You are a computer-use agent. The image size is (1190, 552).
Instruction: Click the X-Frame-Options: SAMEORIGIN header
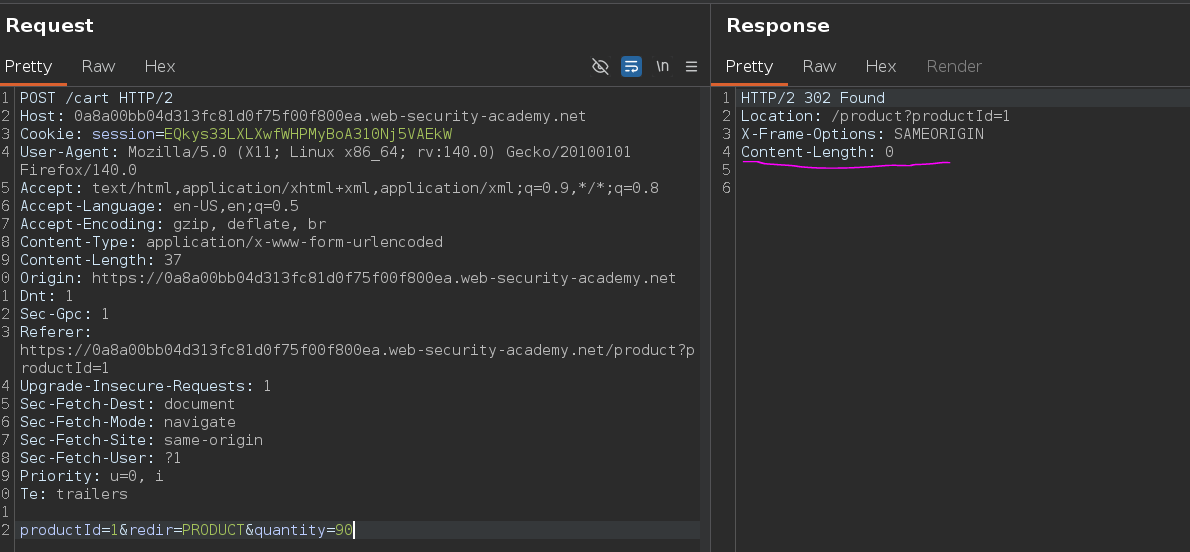pyautogui.click(x=862, y=134)
